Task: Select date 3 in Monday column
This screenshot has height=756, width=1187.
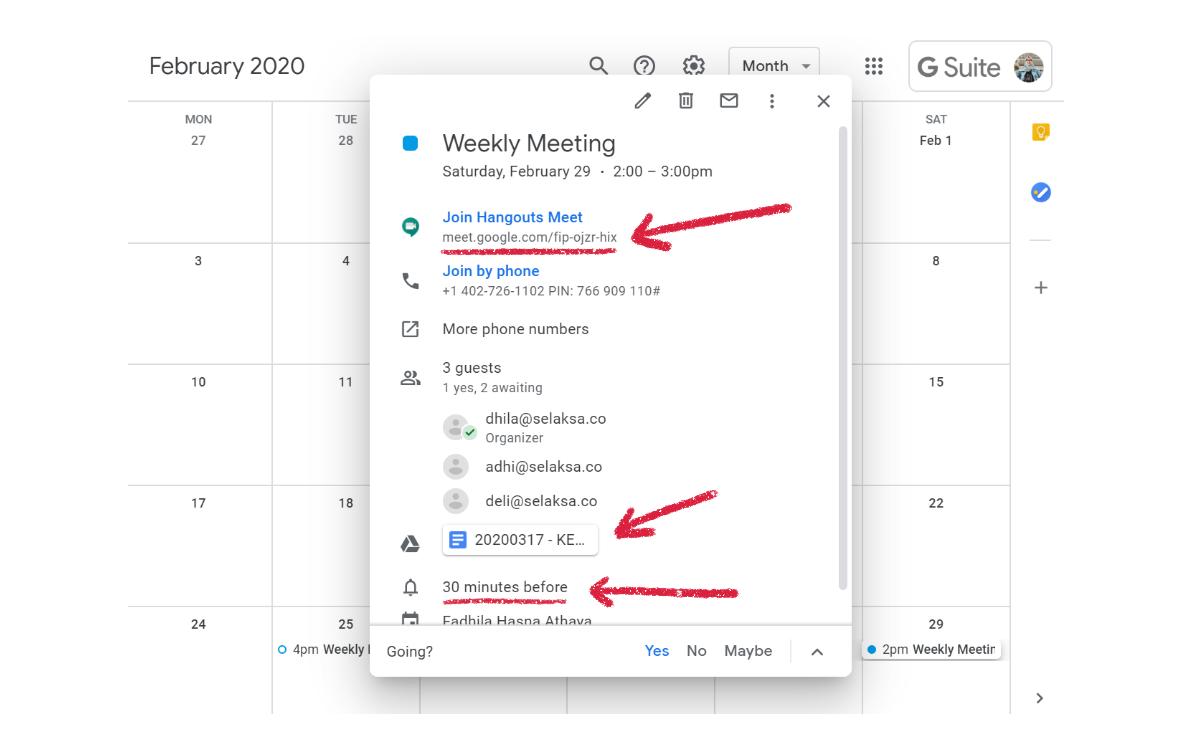Action: pos(198,261)
